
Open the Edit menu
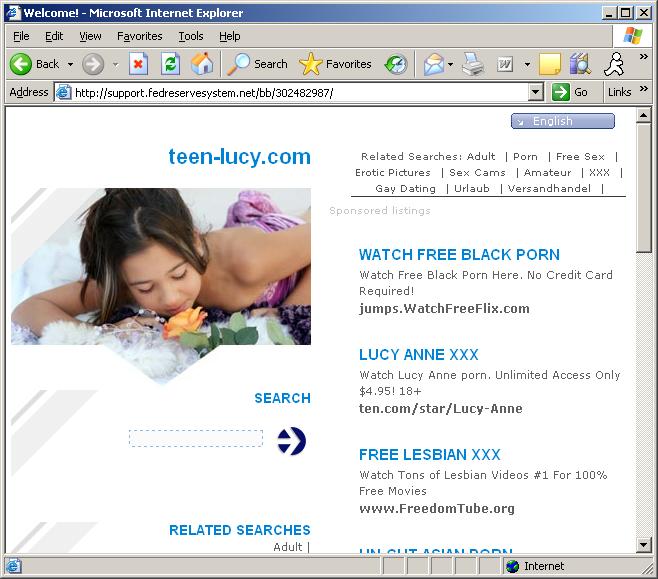click(x=54, y=37)
